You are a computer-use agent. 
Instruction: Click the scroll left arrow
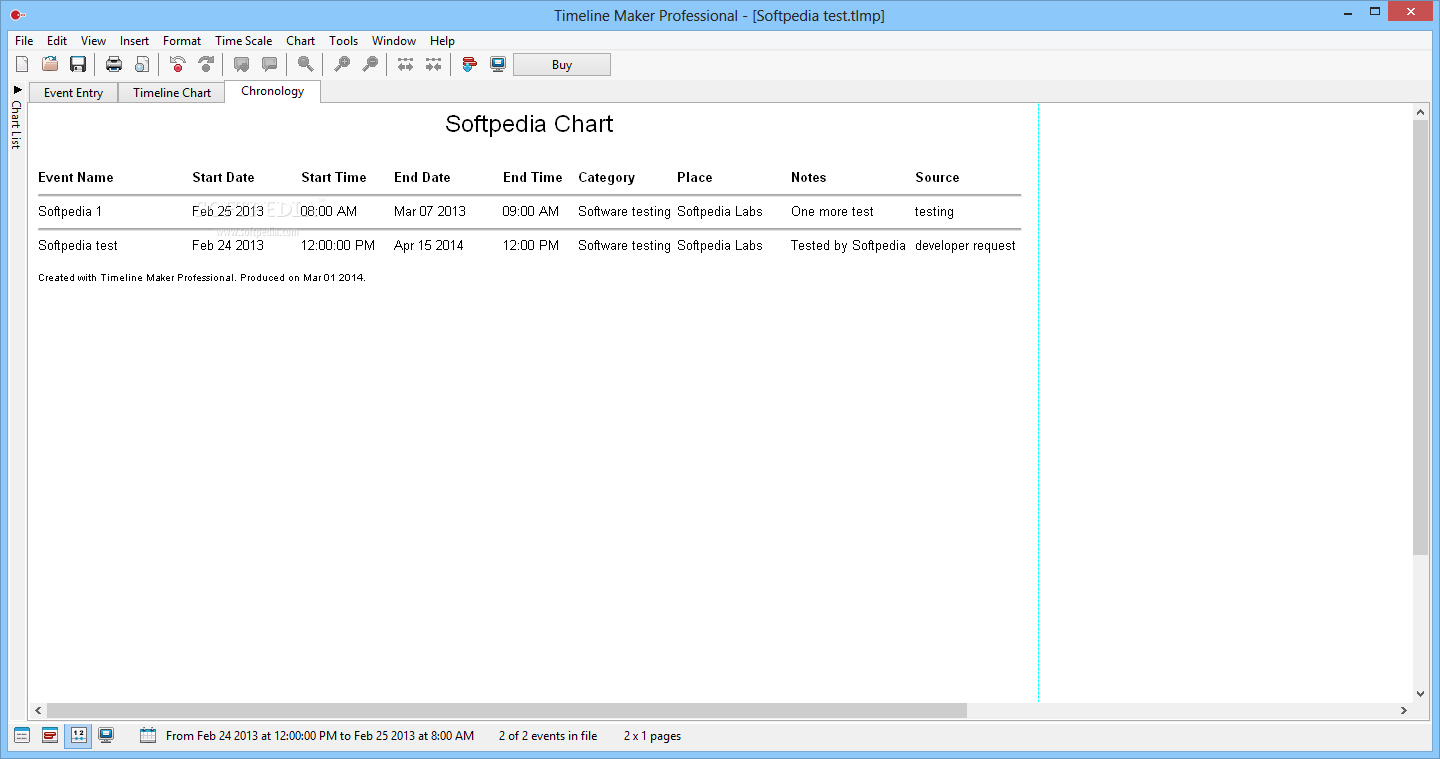pos(37,710)
